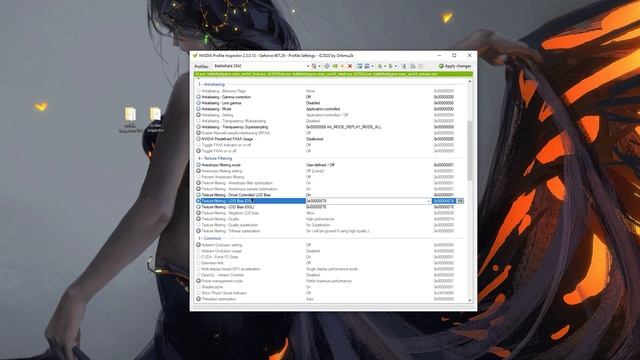Click the magnifier scan profiles icon
640x360 pixels.
[x=413, y=66]
